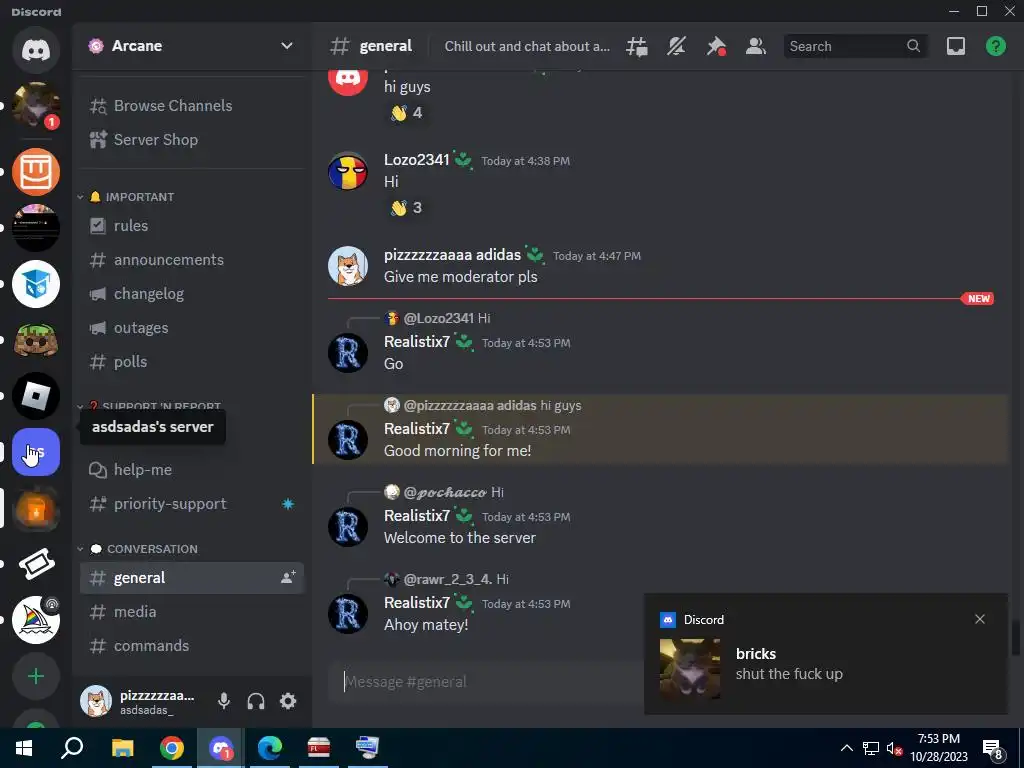Click the chat scrollbar thumb
This screenshot has height=768, width=1024.
(1015, 638)
